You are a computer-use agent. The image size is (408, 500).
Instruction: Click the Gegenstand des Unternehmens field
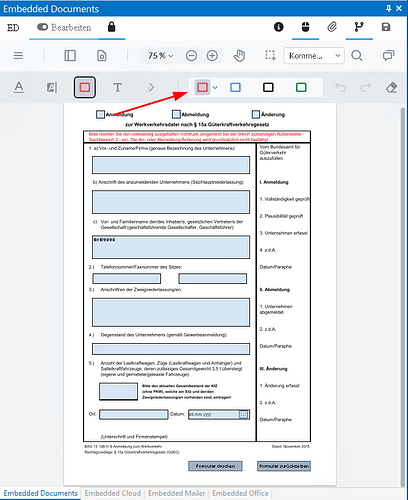(x=171, y=349)
